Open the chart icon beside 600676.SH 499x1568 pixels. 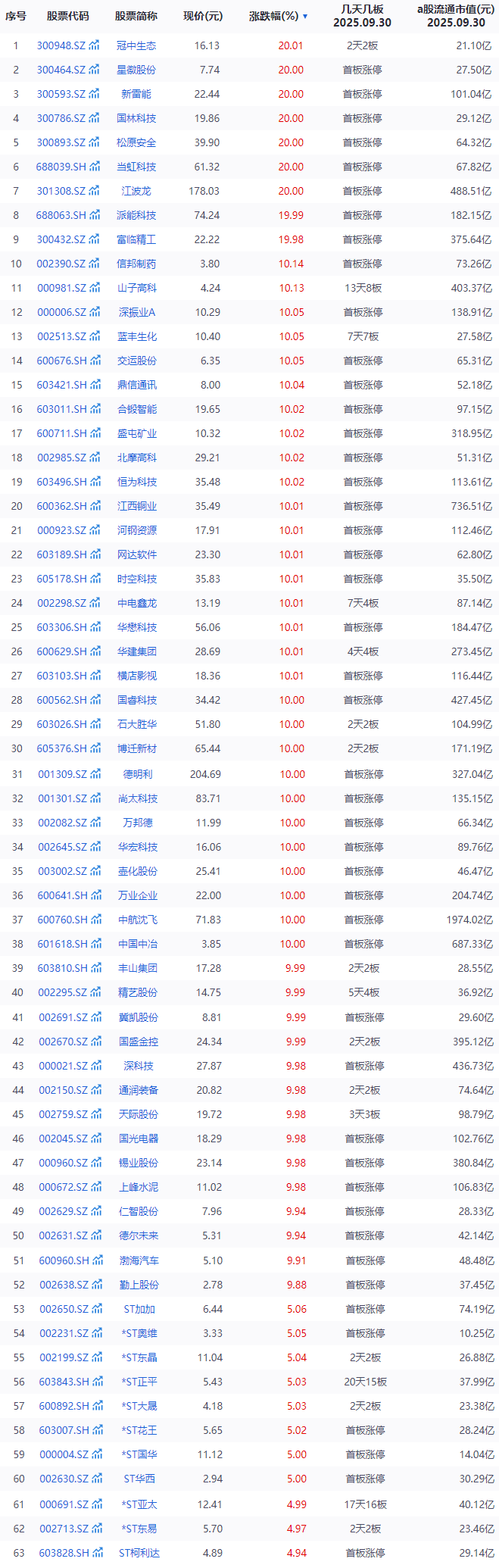tap(95, 361)
